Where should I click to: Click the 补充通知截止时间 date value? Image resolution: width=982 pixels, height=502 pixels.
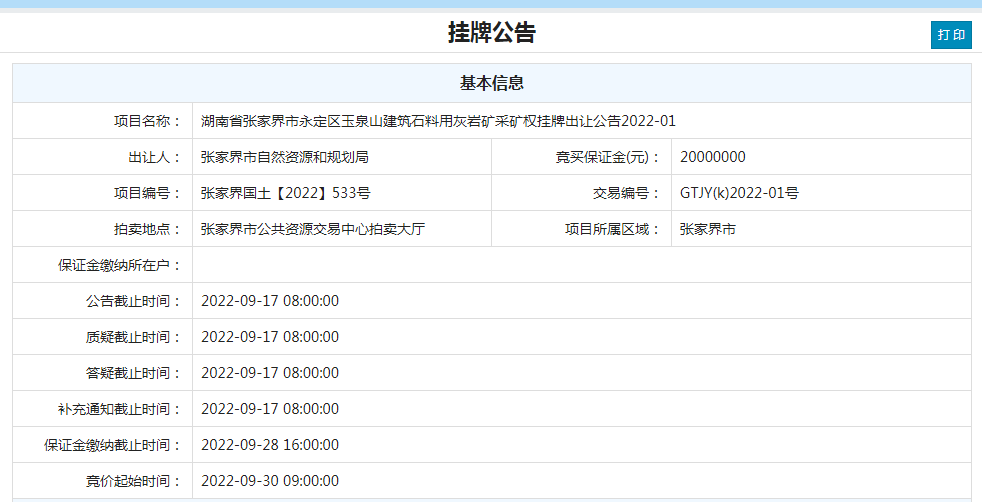tap(270, 409)
